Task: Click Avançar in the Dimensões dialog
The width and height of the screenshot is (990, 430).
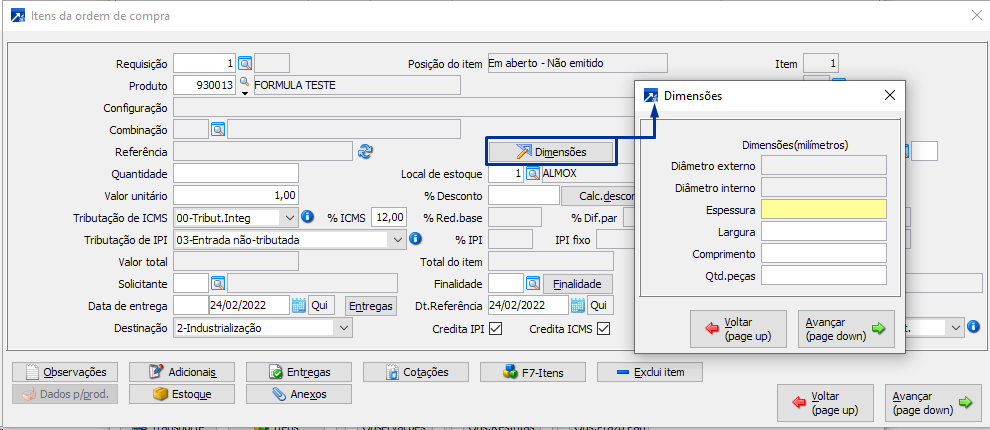Action: (x=846, y=329)
